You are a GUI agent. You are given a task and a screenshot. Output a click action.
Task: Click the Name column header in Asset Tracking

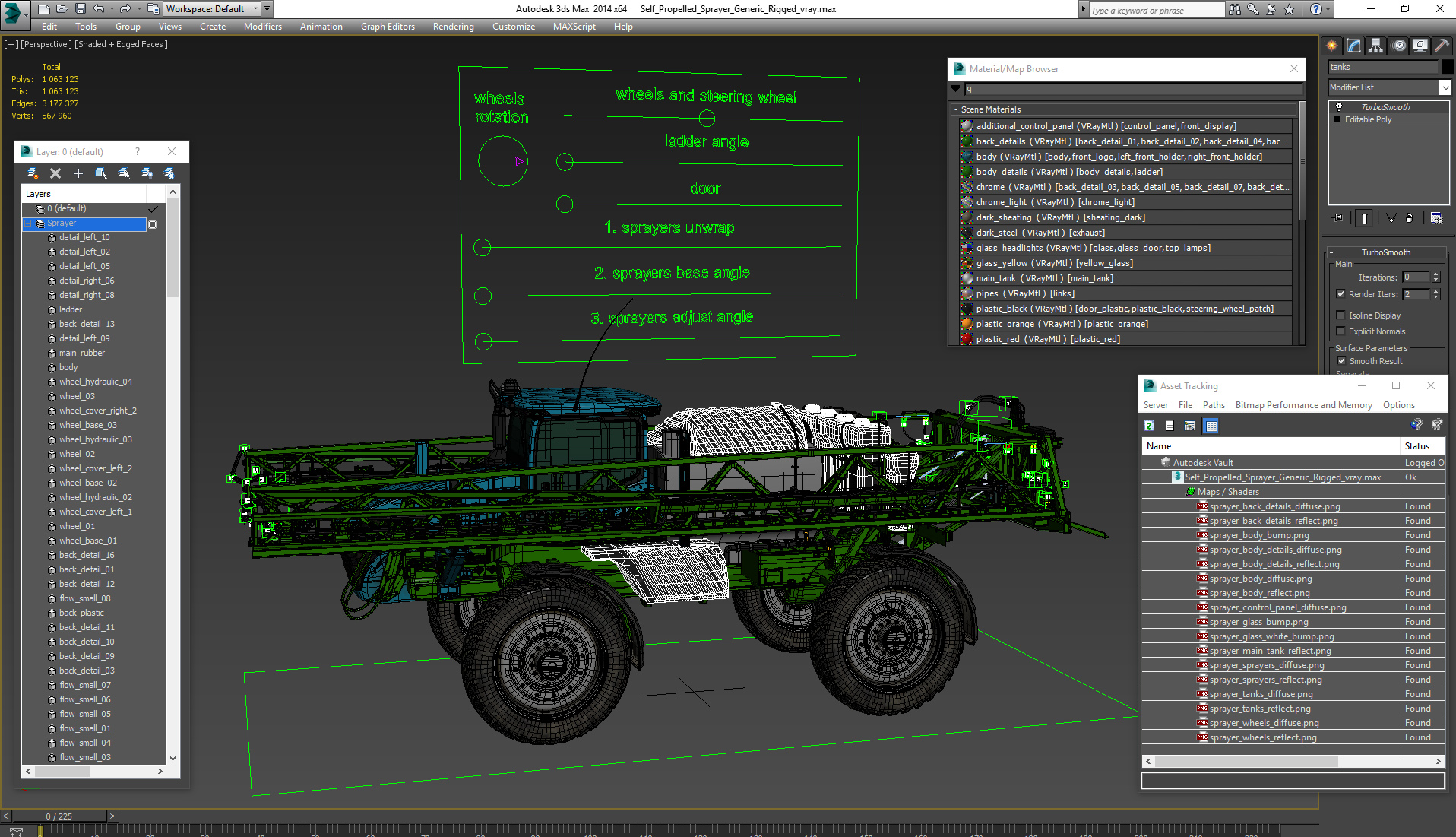click(x=1271, y=446)
